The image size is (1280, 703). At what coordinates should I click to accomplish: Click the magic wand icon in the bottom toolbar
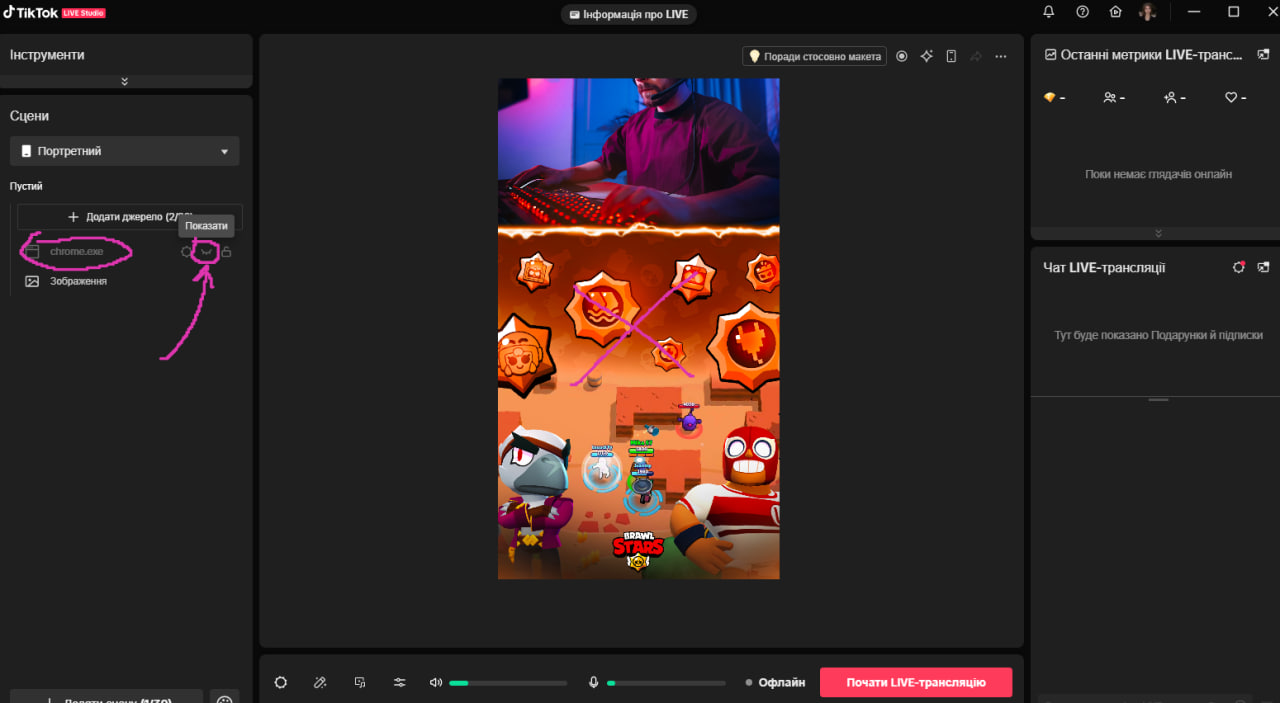(x=320, y=682)
